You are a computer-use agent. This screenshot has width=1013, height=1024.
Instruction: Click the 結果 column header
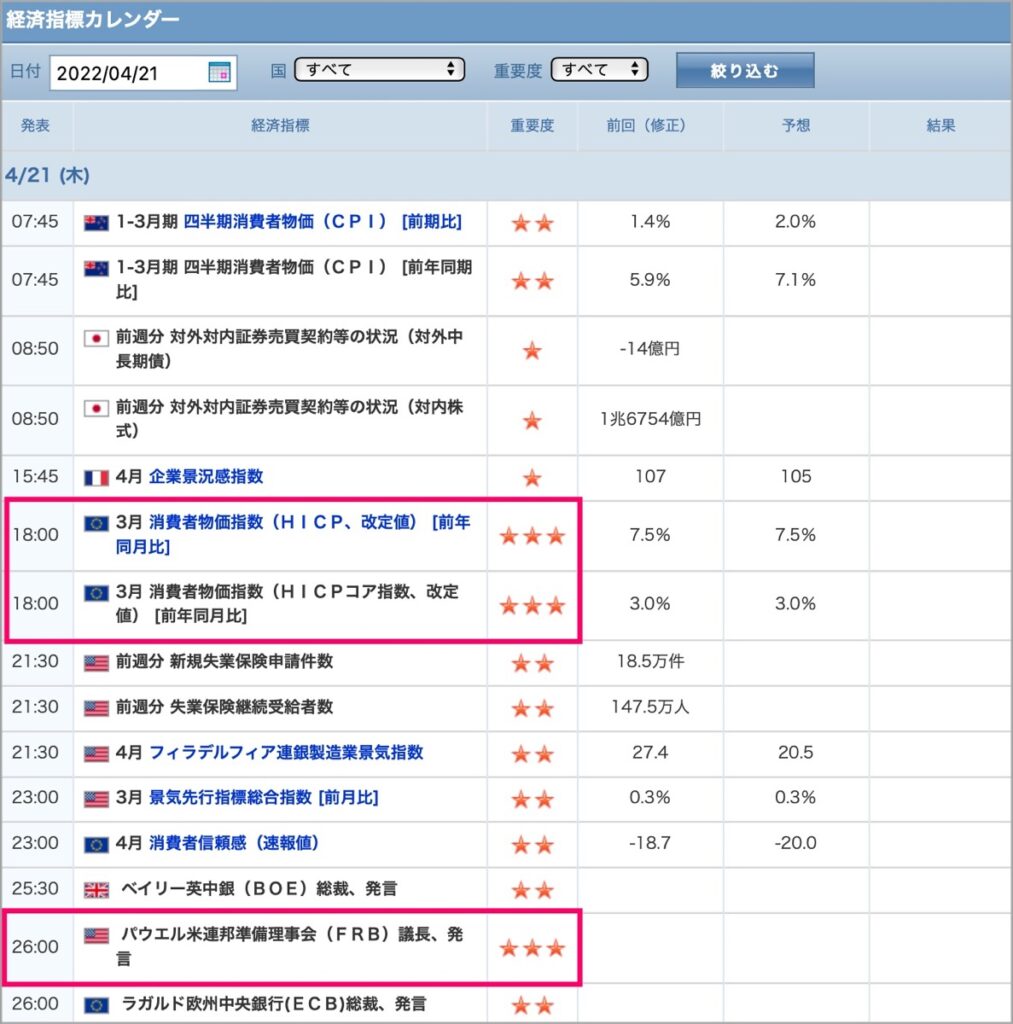[x=941, y=125]
